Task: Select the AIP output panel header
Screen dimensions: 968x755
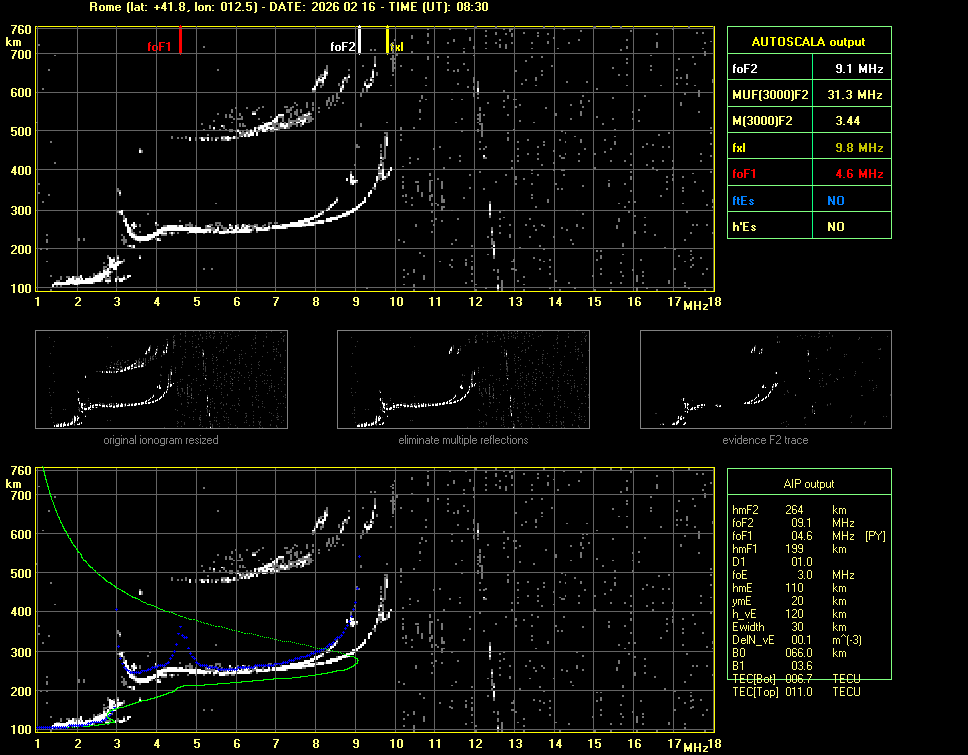Action: (808, 484)
